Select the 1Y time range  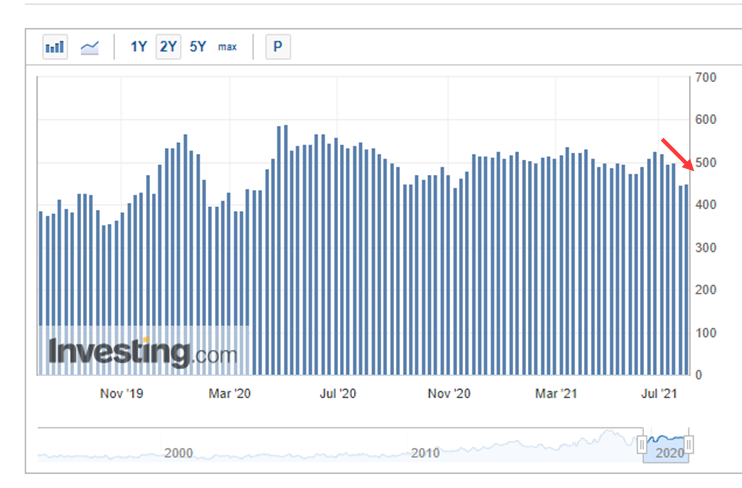[139, 47]
